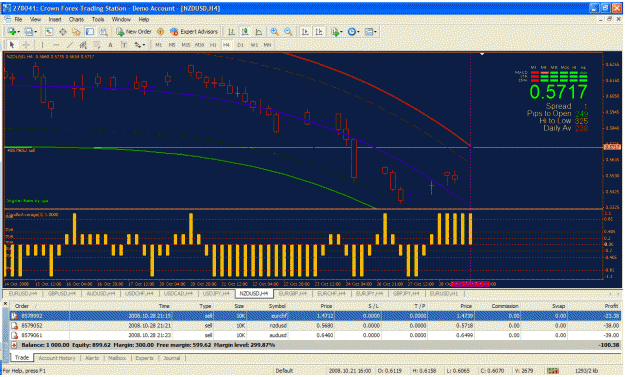Select the Equidistant Channel tool
625x377 pixels.
(83, 45)
